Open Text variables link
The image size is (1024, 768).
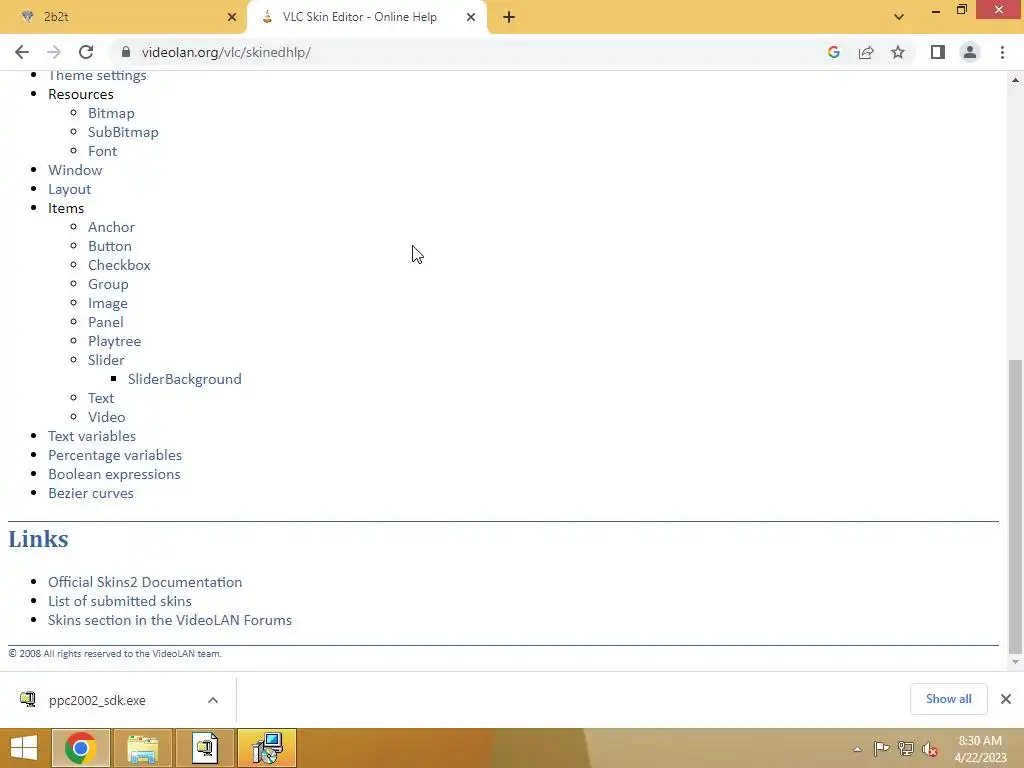(92, 436)
